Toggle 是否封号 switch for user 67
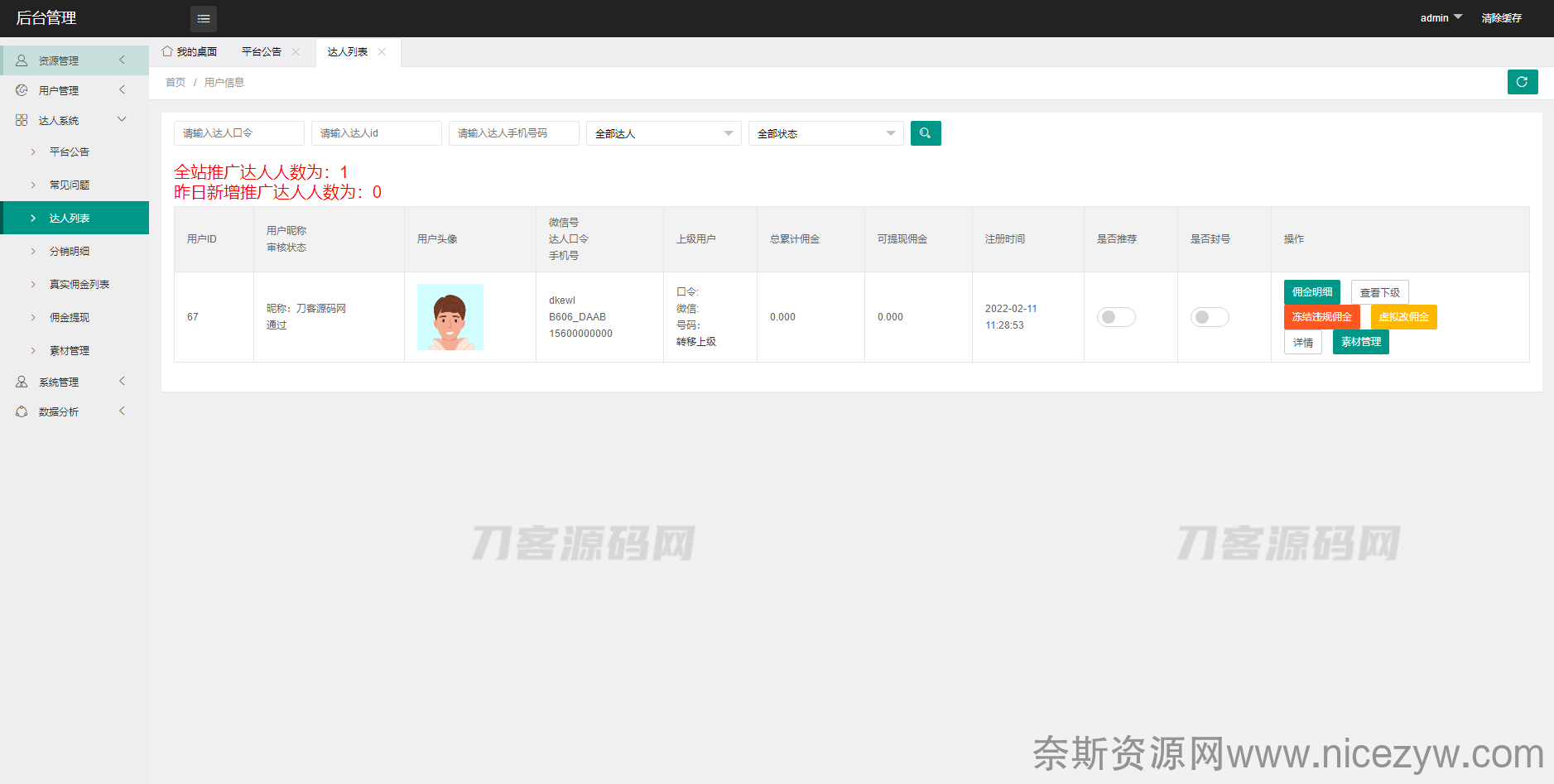1554x784 pixels. (1210, 317)
